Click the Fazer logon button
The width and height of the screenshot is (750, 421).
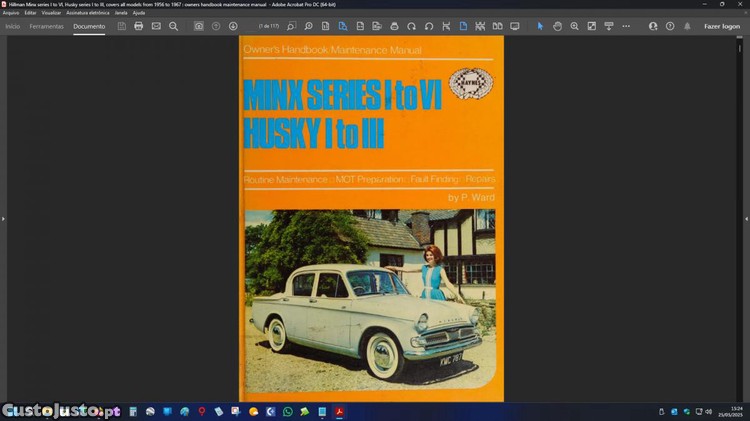point(721,26)
